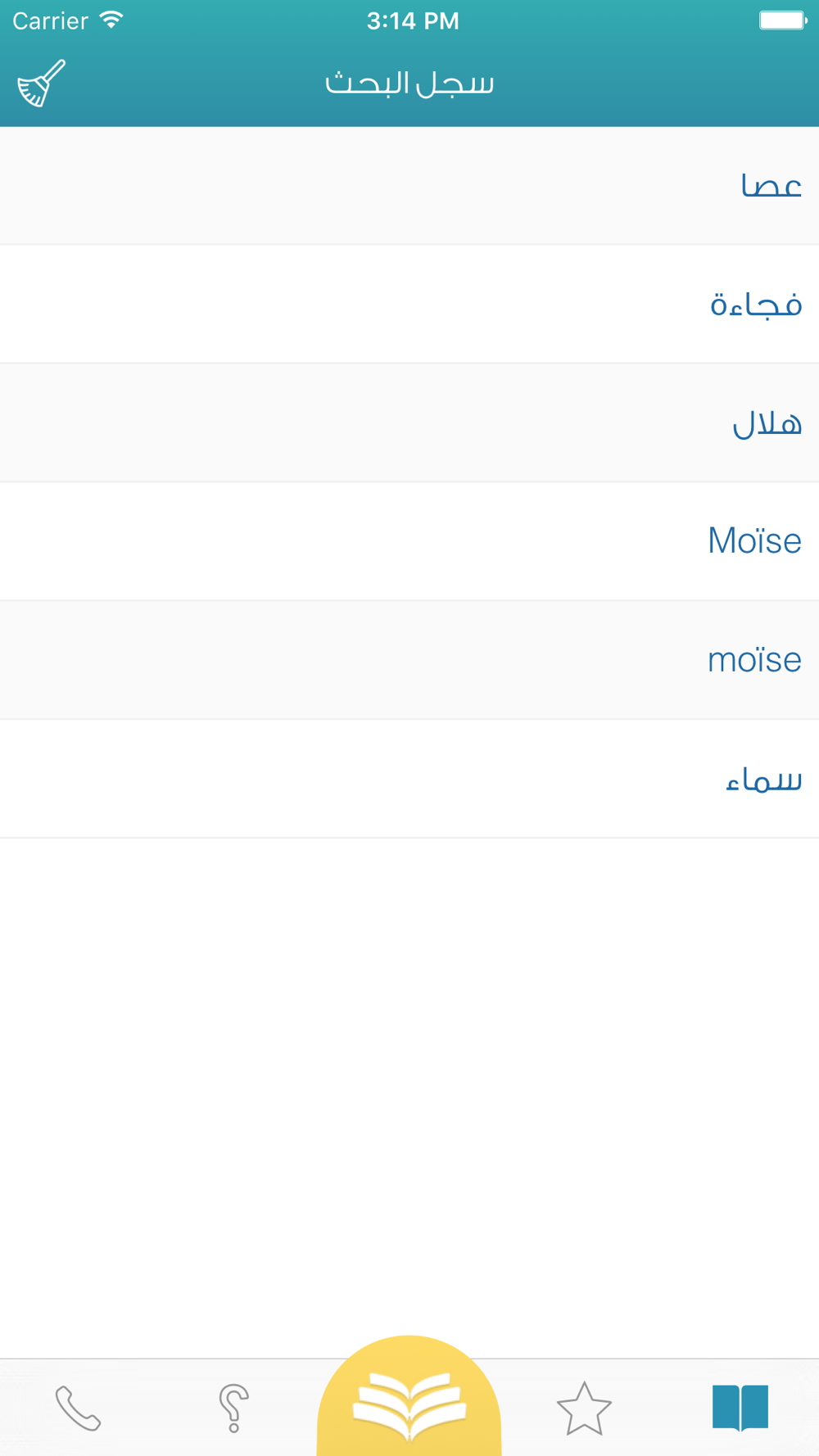The image size is (819, 1456).
Task: Open the capitalized Moïse history entry
Action: pos(754,541)
